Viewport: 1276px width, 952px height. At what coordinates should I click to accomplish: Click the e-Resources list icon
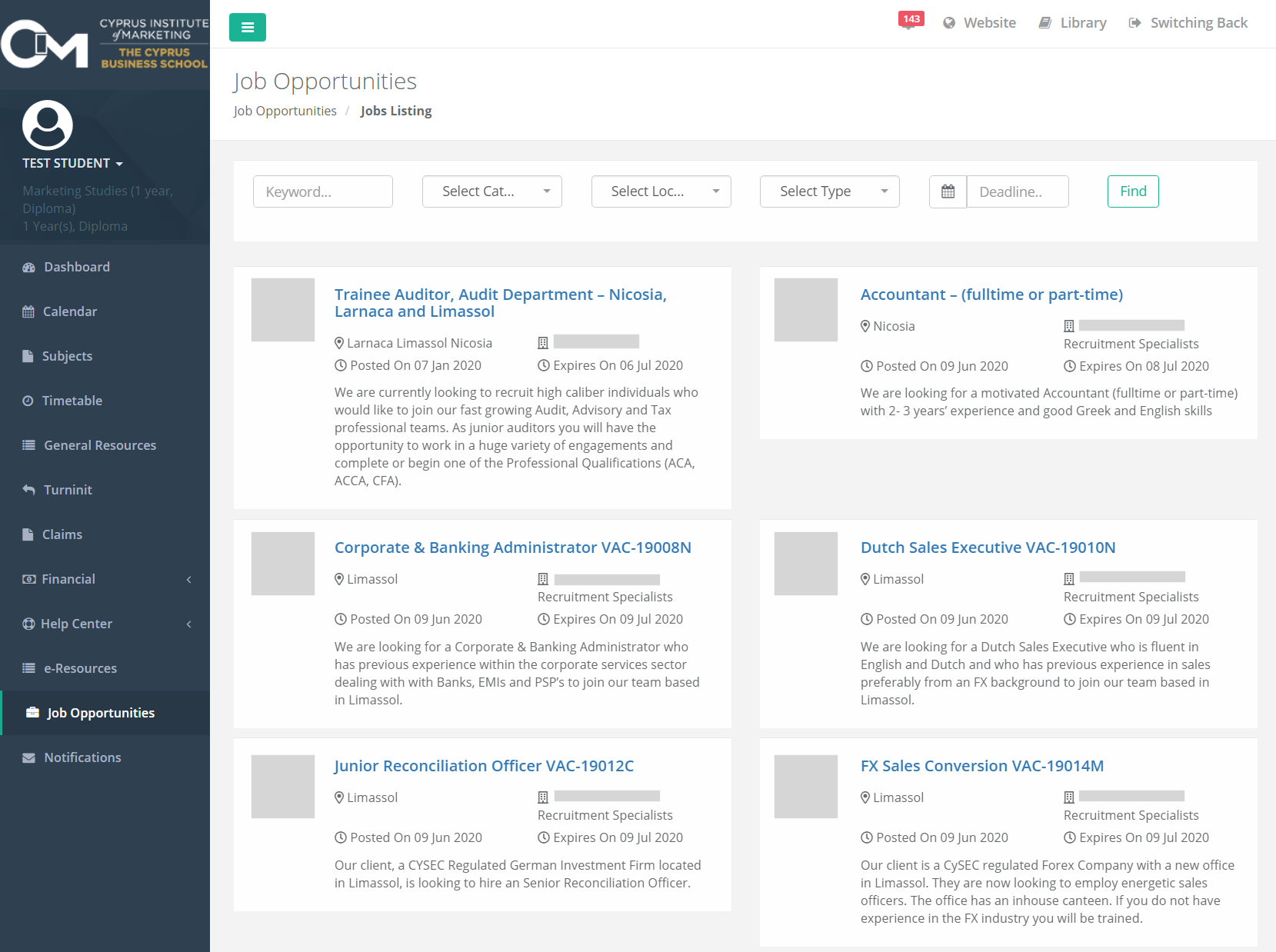(x=29, y=668)
